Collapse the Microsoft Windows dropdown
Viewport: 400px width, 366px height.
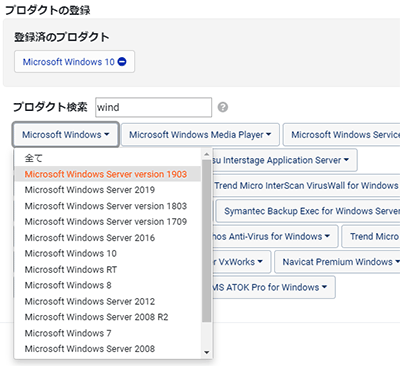(66, 135)
